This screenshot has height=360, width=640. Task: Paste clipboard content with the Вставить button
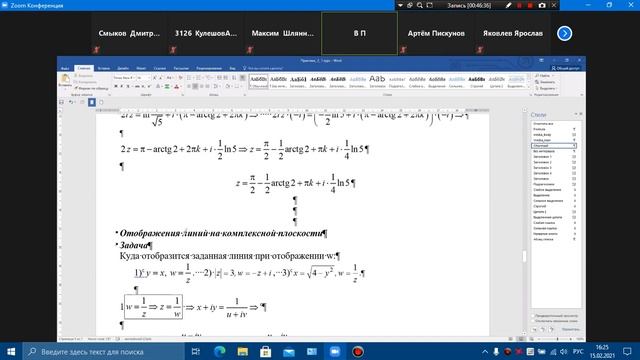65,80
